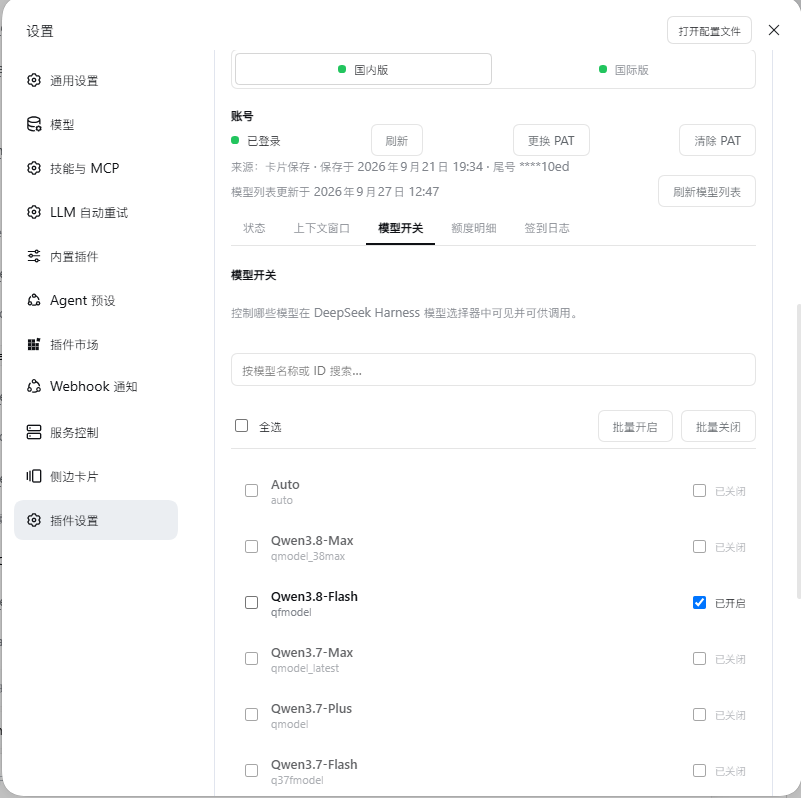
Task: Open 插件市场 in sidebar
Action: 96,344
